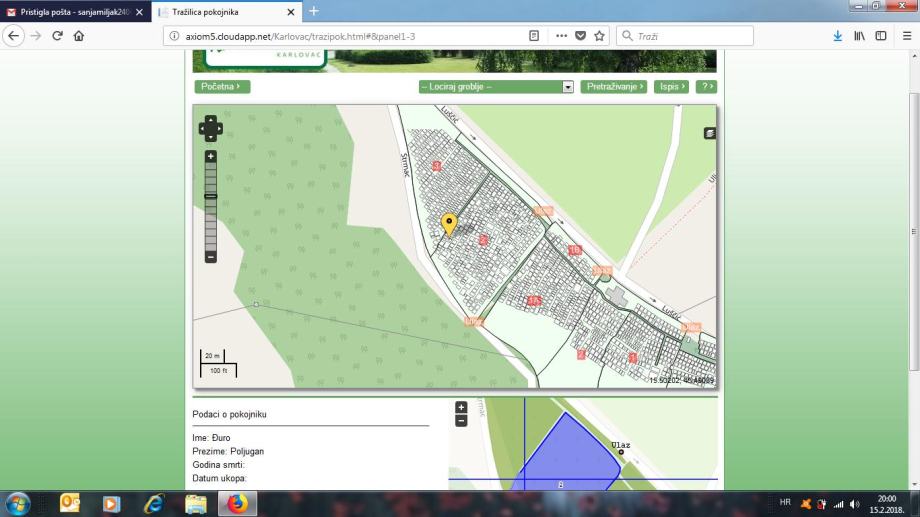Open the question mark help button
The width and height of the screenshot is (920, 517).
706,86
